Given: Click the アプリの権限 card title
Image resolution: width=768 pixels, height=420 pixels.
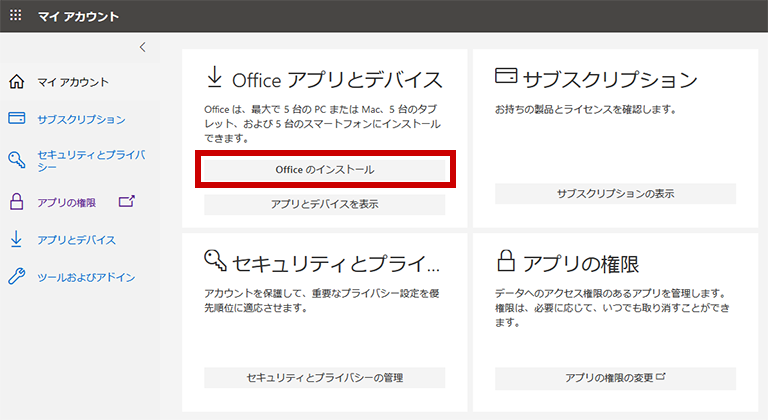Looking at the screenshot, I should tap(581, 264).
